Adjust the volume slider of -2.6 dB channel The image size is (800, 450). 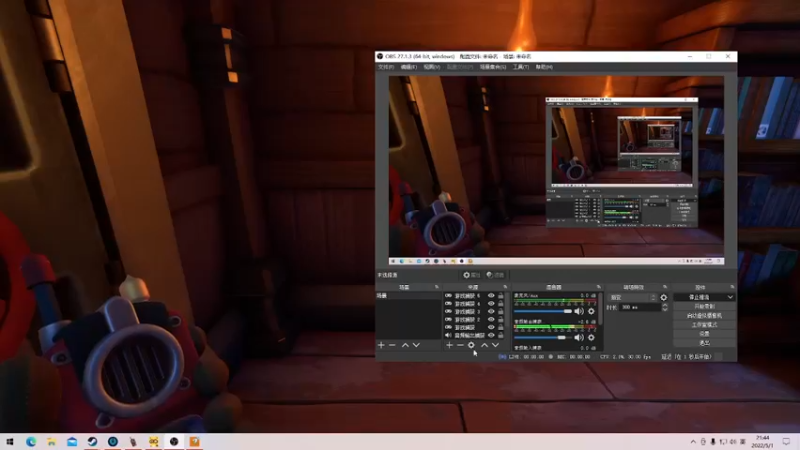pyautogui.click(x=543, y=337)
